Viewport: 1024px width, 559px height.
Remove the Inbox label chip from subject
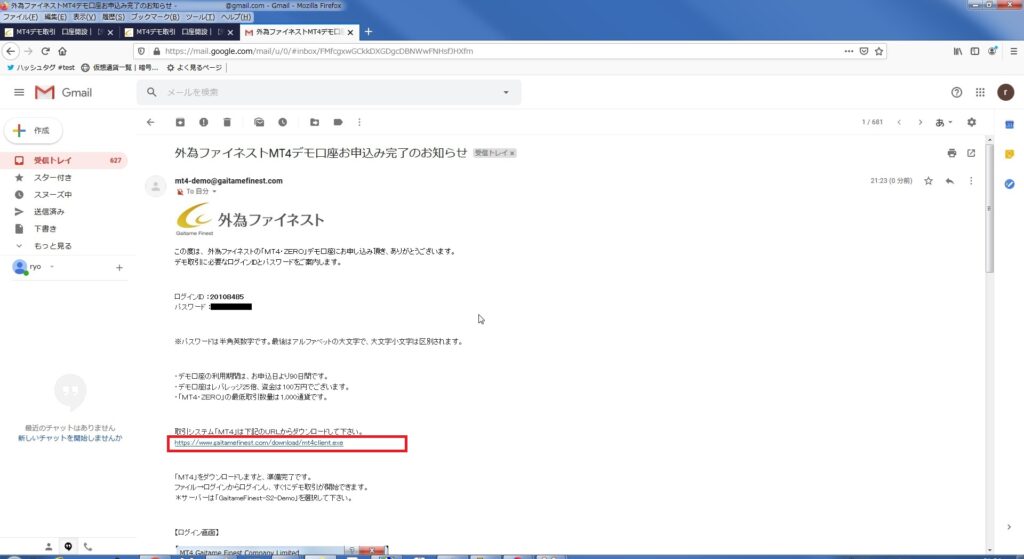pos(513,153)
